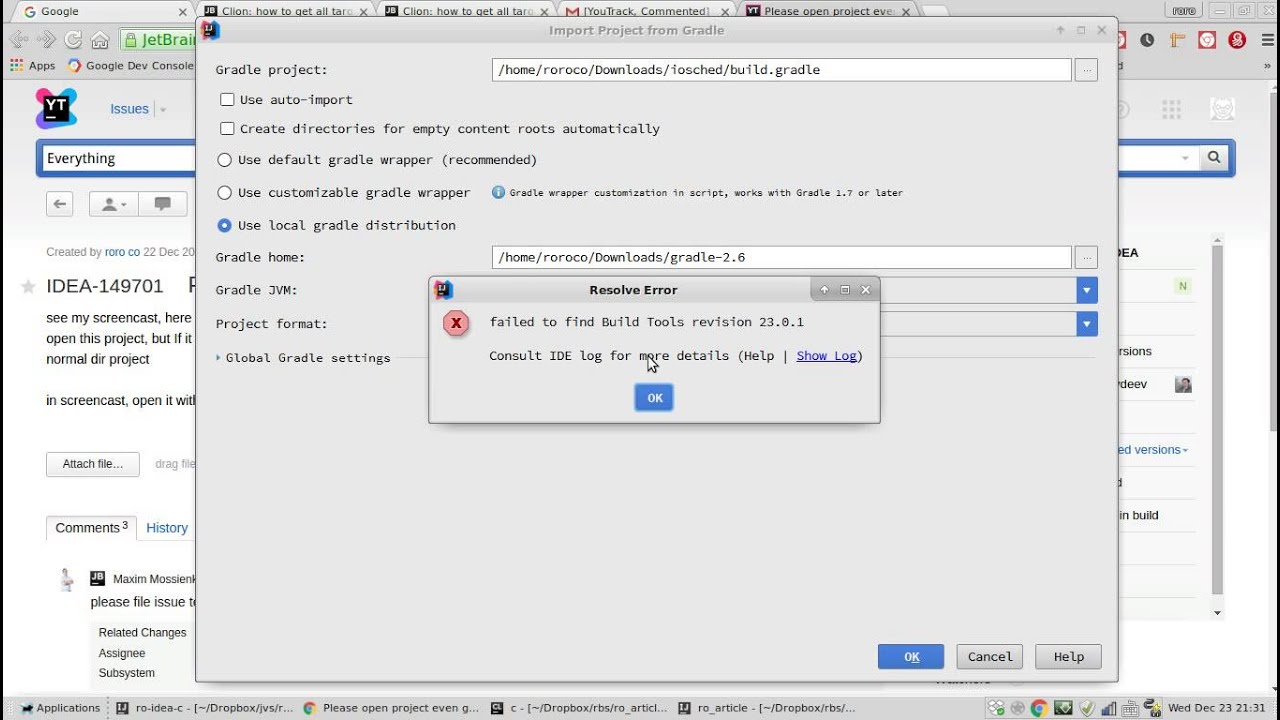This screenshot has width=1280, height=720.
Task: Reload the browser page
Action: click(73, 40)
